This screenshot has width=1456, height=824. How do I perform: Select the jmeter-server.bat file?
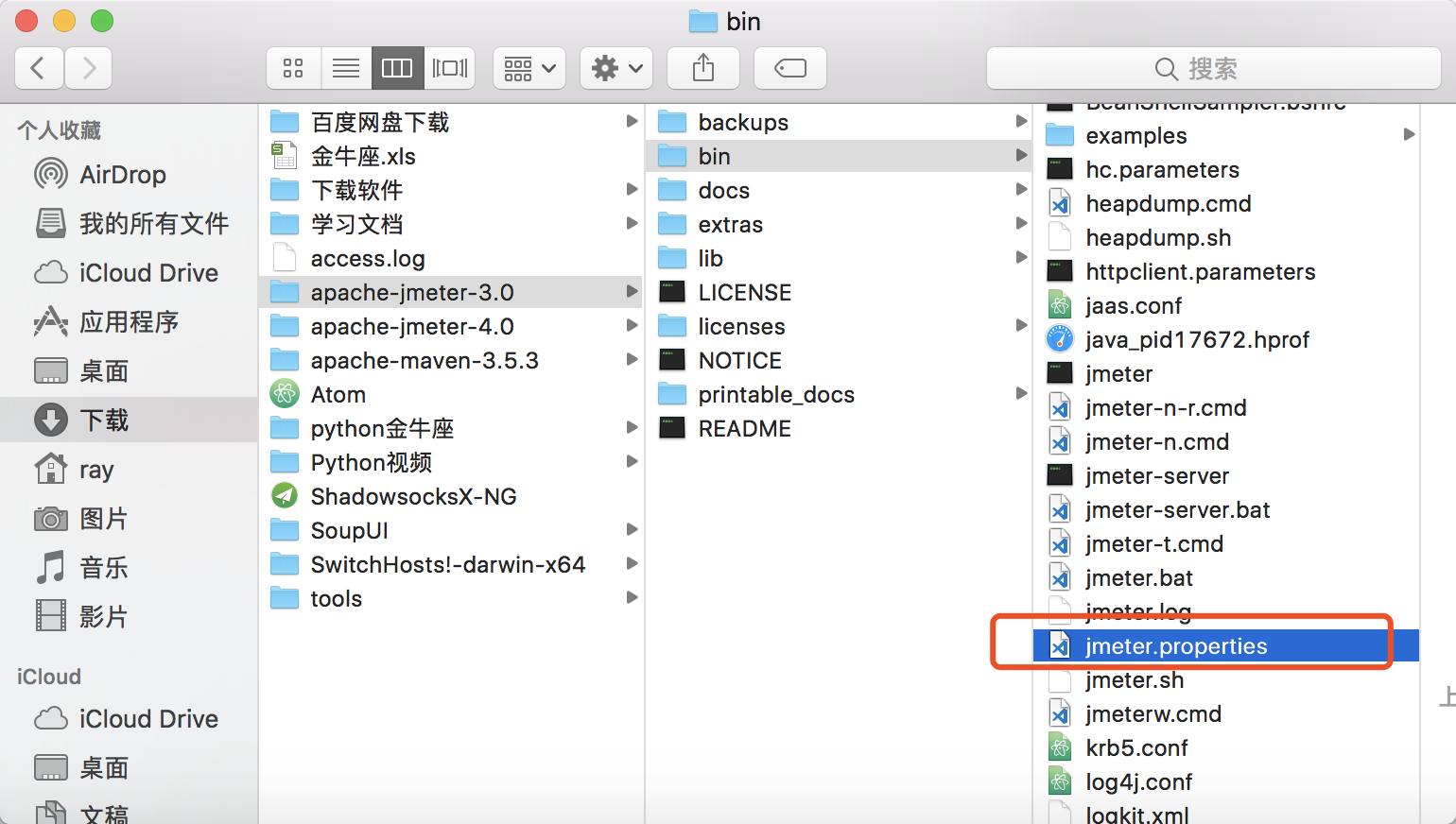tap(1226, 509)
